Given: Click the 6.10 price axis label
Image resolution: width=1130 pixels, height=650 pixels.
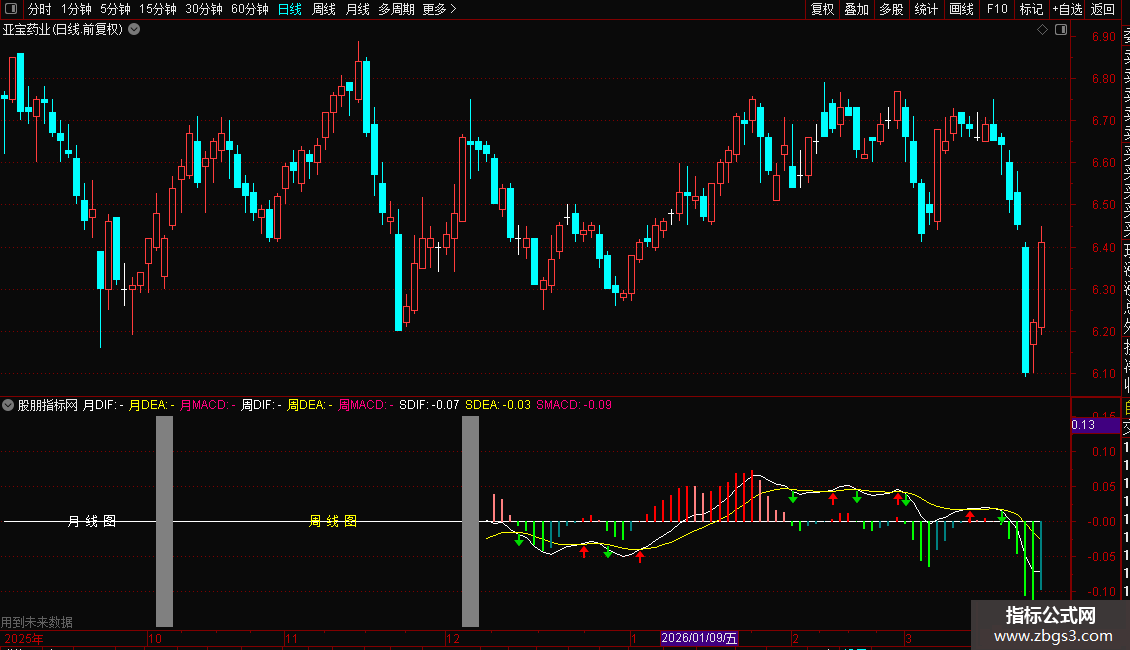Looking at the screenshot, I should [1103, 373].
